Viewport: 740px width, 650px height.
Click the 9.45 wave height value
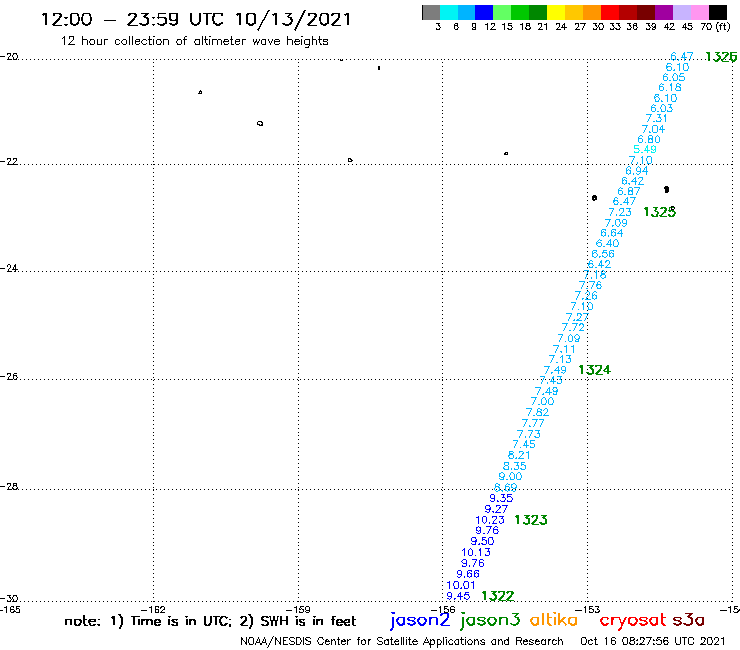pyautogui.click(x=458, y=596)
